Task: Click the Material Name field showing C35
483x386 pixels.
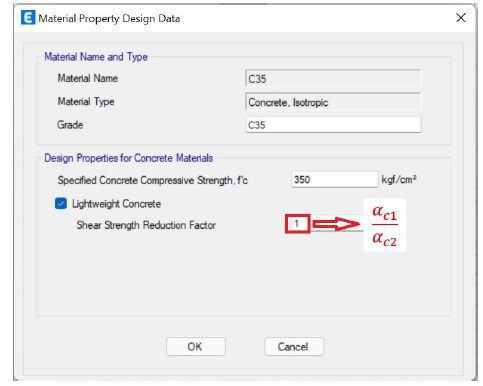Action: coord(333,79)
